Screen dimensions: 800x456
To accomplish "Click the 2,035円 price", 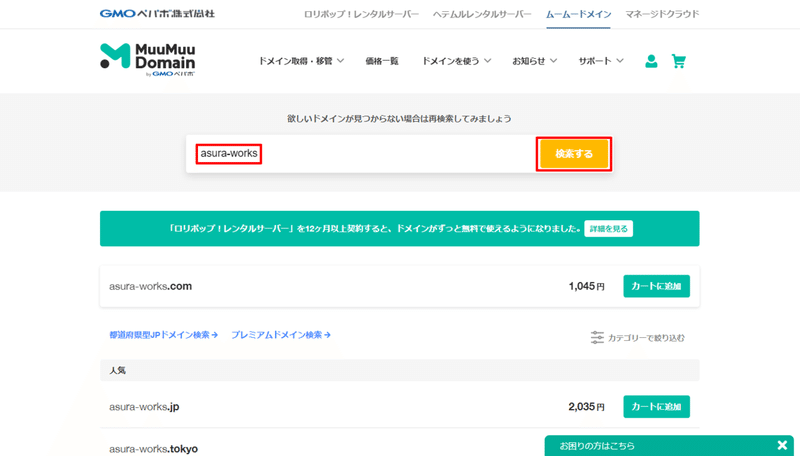I will (587, 407).
